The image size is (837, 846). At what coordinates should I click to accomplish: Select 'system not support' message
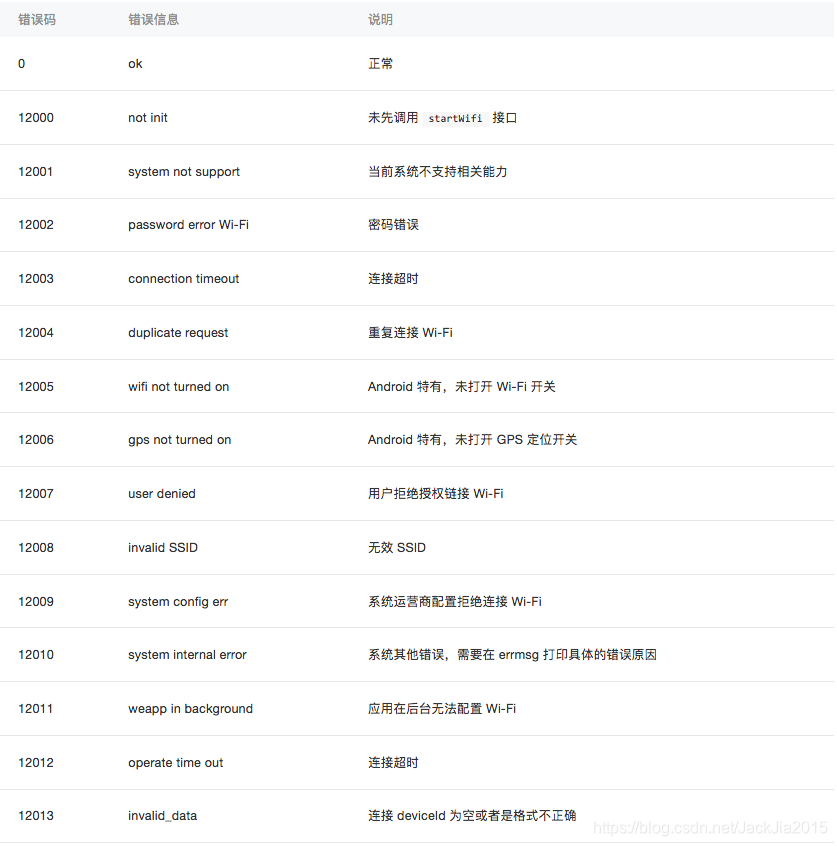tap(184, 172)
